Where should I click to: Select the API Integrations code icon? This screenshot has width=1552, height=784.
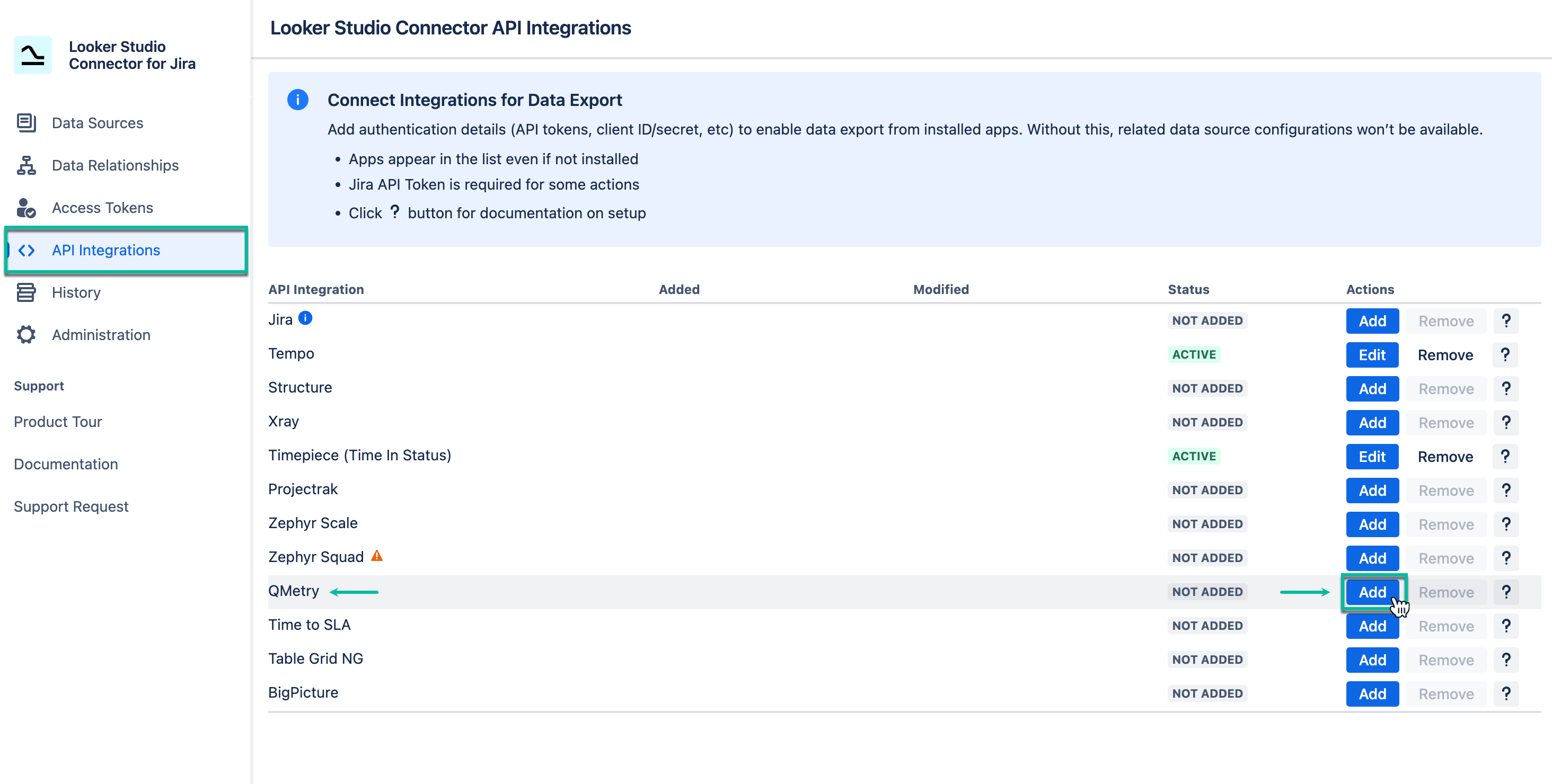(x=27, y=251)
